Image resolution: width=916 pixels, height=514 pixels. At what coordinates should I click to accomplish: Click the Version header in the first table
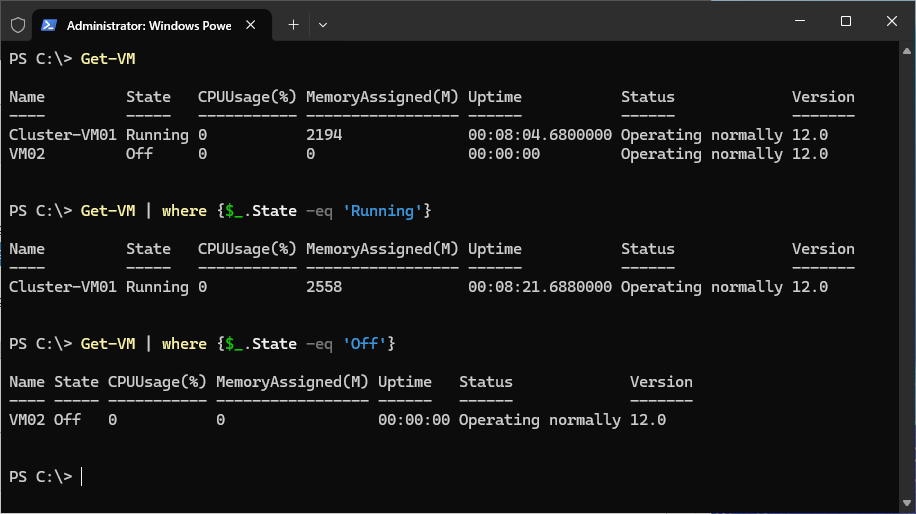pyautogui.click(x=823, y=97)
